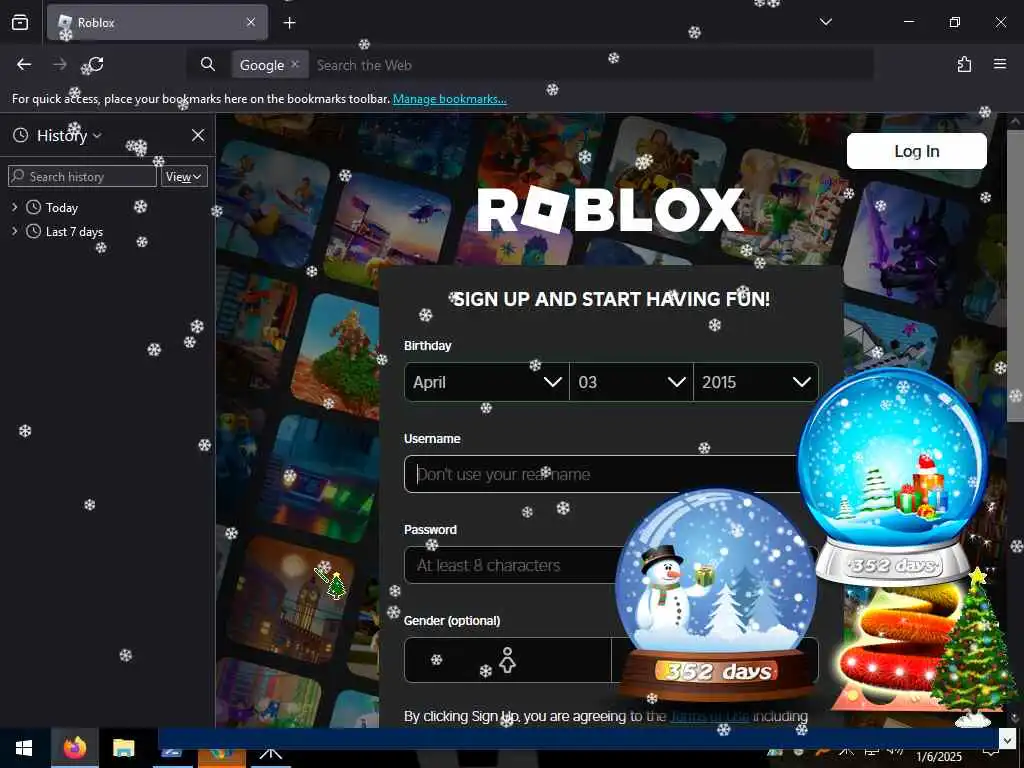The height and width of the screenshot is (768, 1024).
Task: Open the Firefox application menu
Action: [x=1000, y=64]
